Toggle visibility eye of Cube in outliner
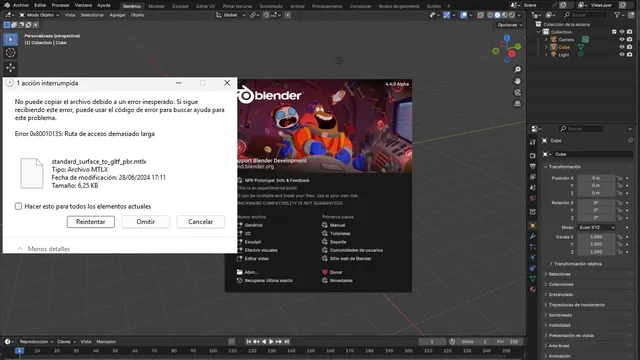Screen dimensions: 640x360 pos(622,47)
